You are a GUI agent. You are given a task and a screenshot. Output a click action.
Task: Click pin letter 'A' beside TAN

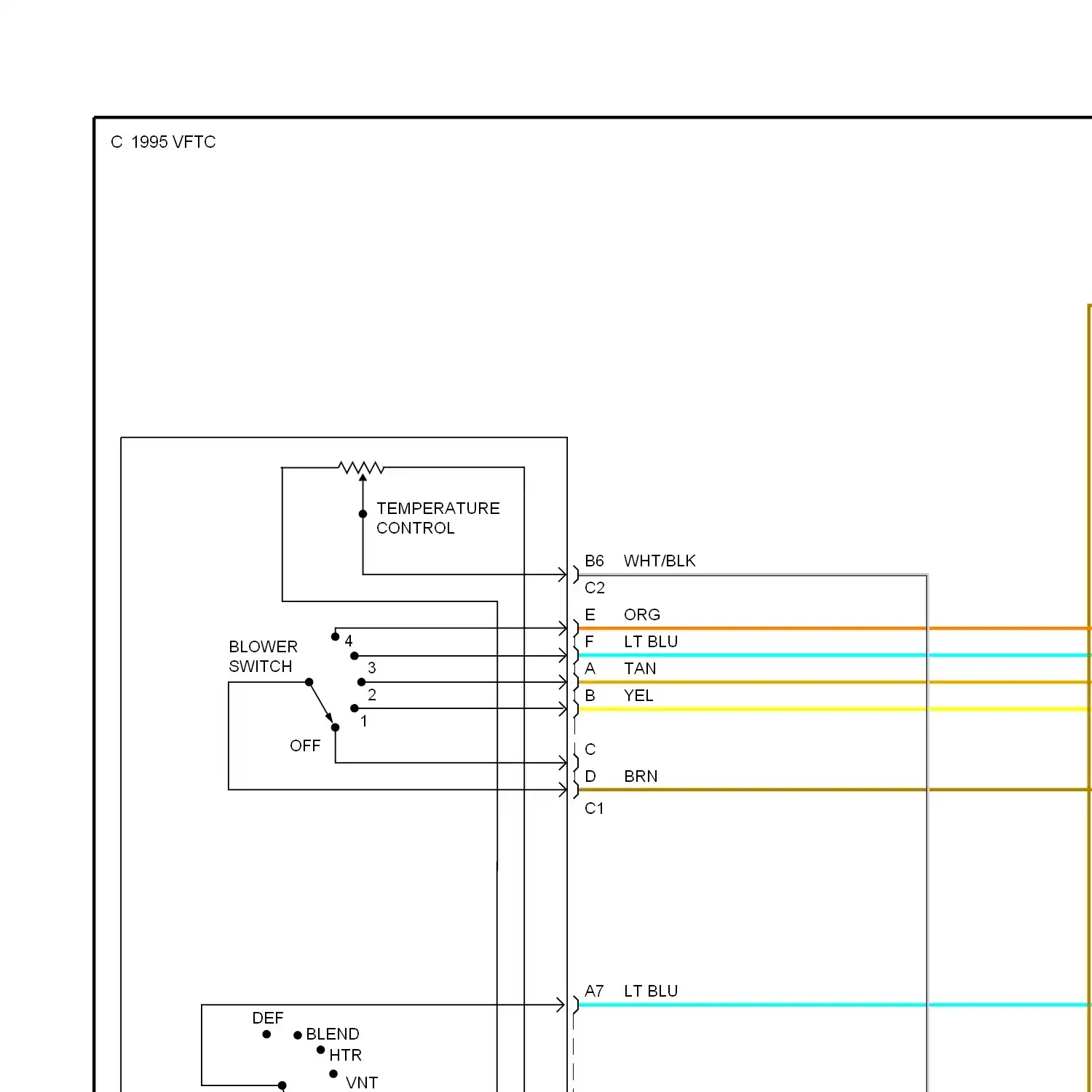(590, 668)
